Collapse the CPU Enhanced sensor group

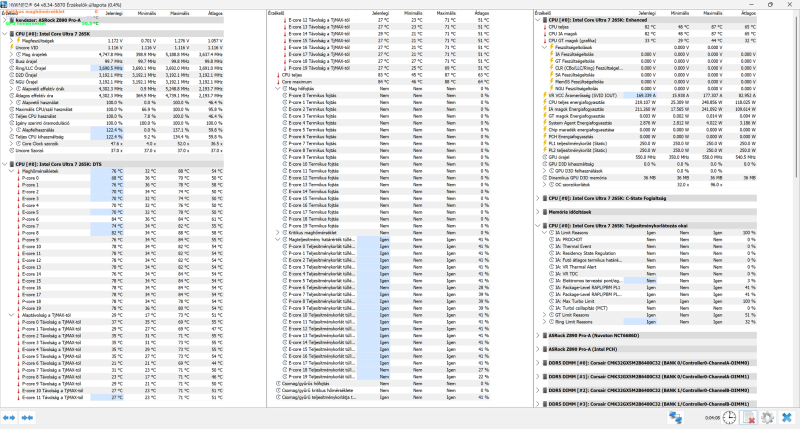coord(538,20)
